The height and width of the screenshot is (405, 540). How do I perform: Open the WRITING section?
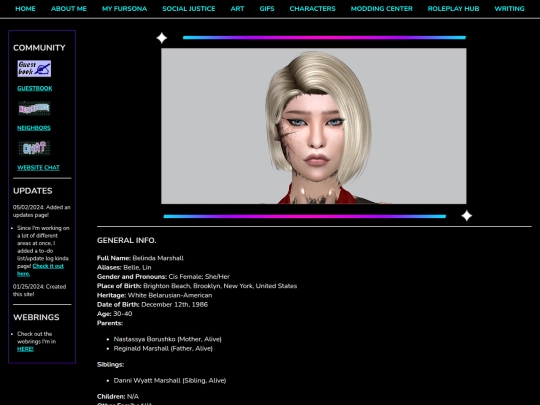pyautogui.click(x=509, y=9)
